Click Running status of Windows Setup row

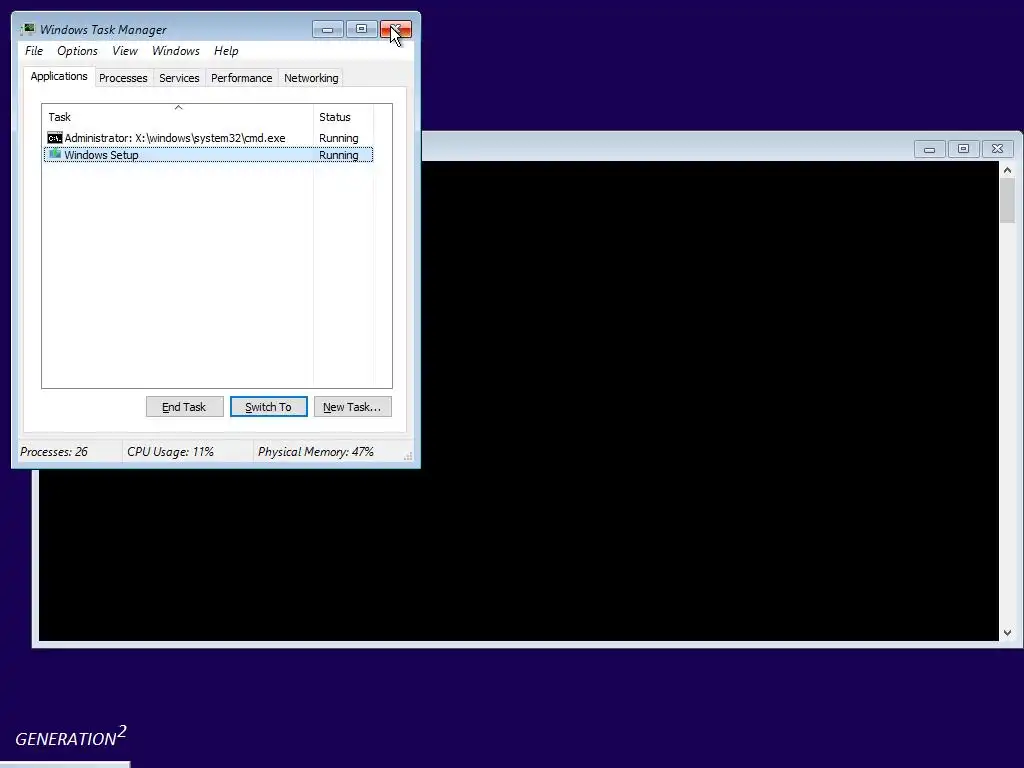(x=338, y=155)
